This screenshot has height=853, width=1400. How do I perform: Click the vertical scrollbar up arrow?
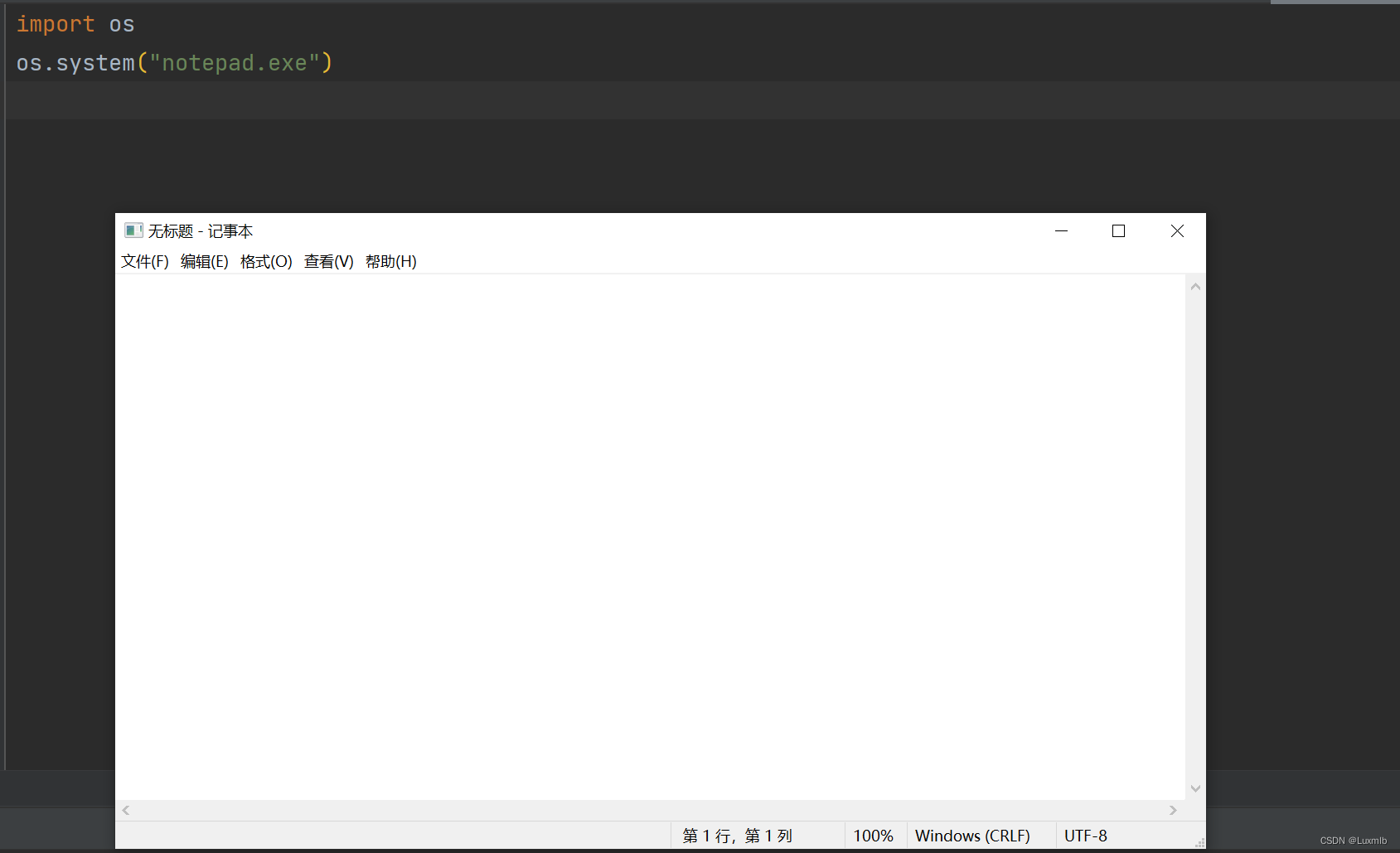point(1194,285)
